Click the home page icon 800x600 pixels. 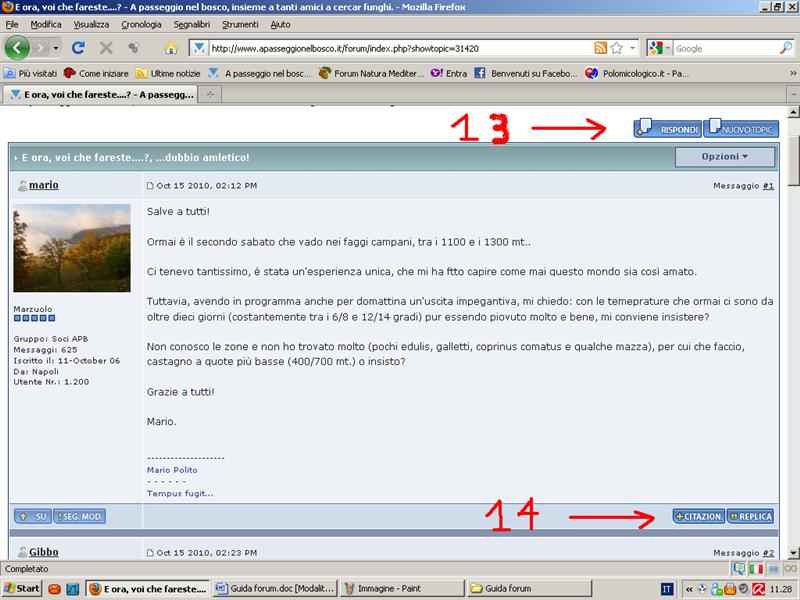click(x=170, y=48)
